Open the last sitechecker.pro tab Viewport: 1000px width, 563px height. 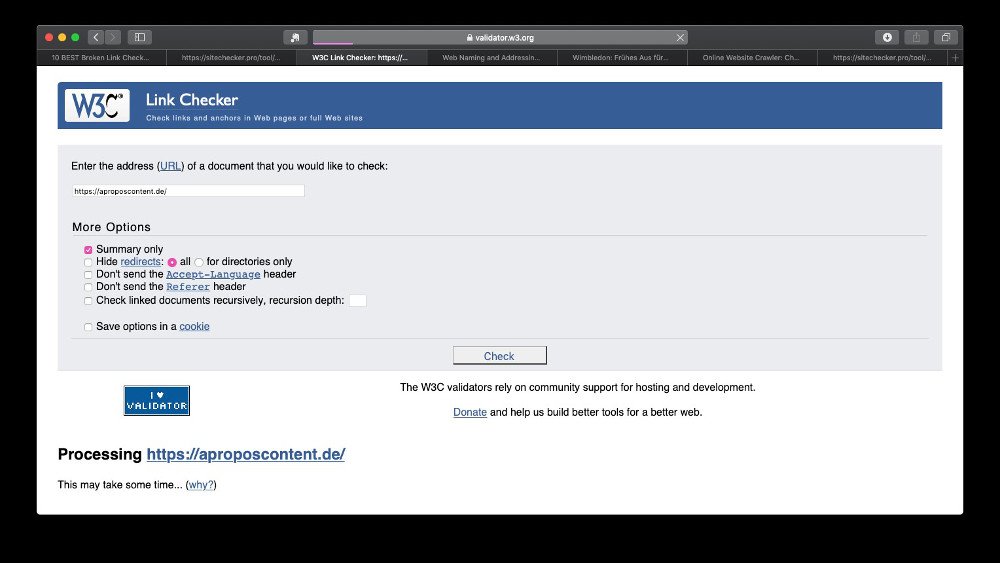point(882,57)
